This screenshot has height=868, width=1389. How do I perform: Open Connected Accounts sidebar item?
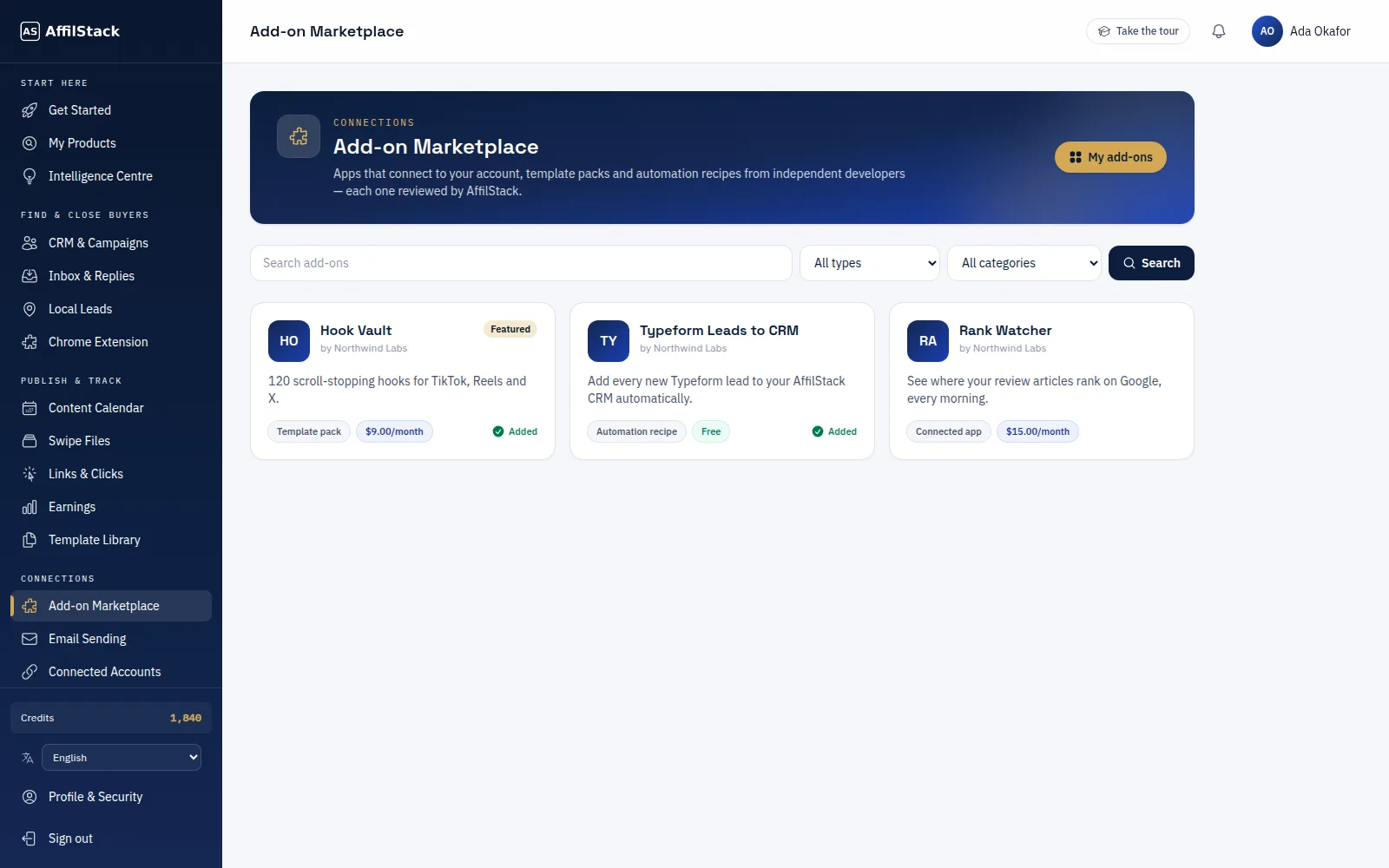click(111, 672)
